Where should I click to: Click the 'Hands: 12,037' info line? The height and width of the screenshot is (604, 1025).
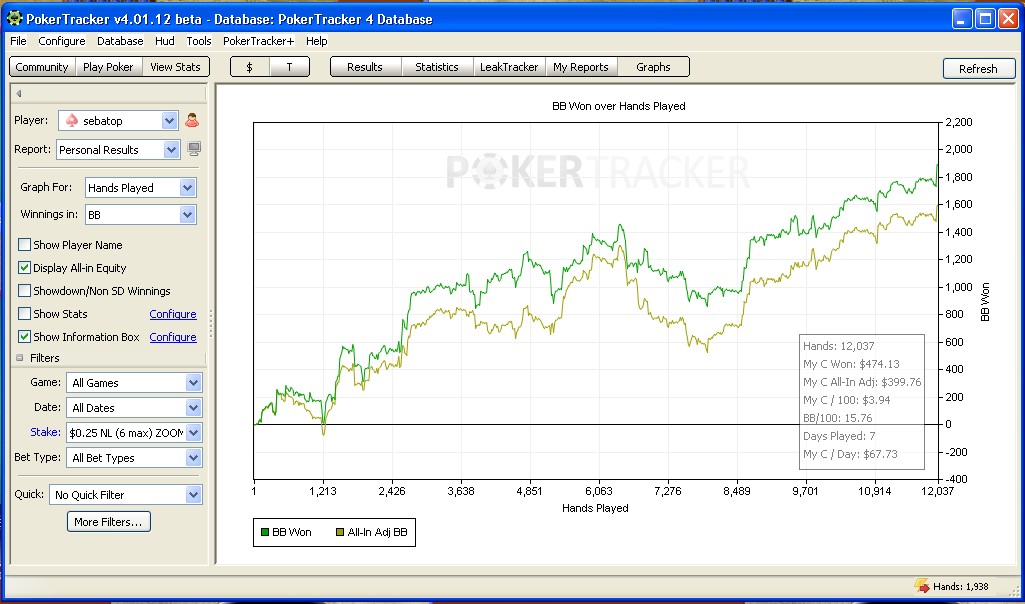pos(839,346)
